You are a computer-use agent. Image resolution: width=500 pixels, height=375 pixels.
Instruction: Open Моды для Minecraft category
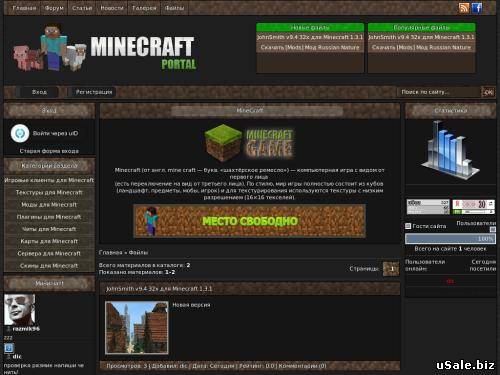click(x=49, y=205)
